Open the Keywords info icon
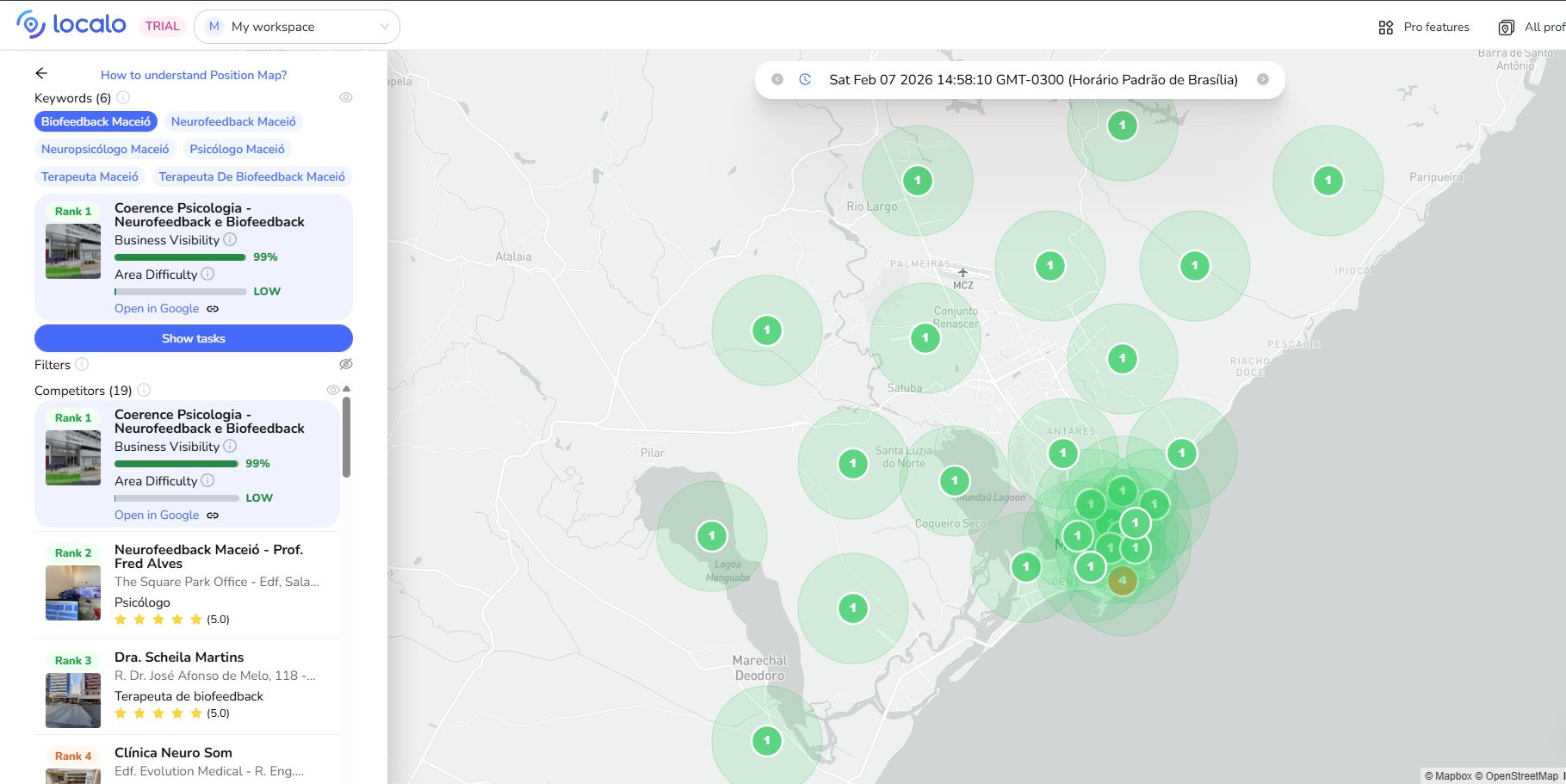The image size is (1566, 784). 123,97
